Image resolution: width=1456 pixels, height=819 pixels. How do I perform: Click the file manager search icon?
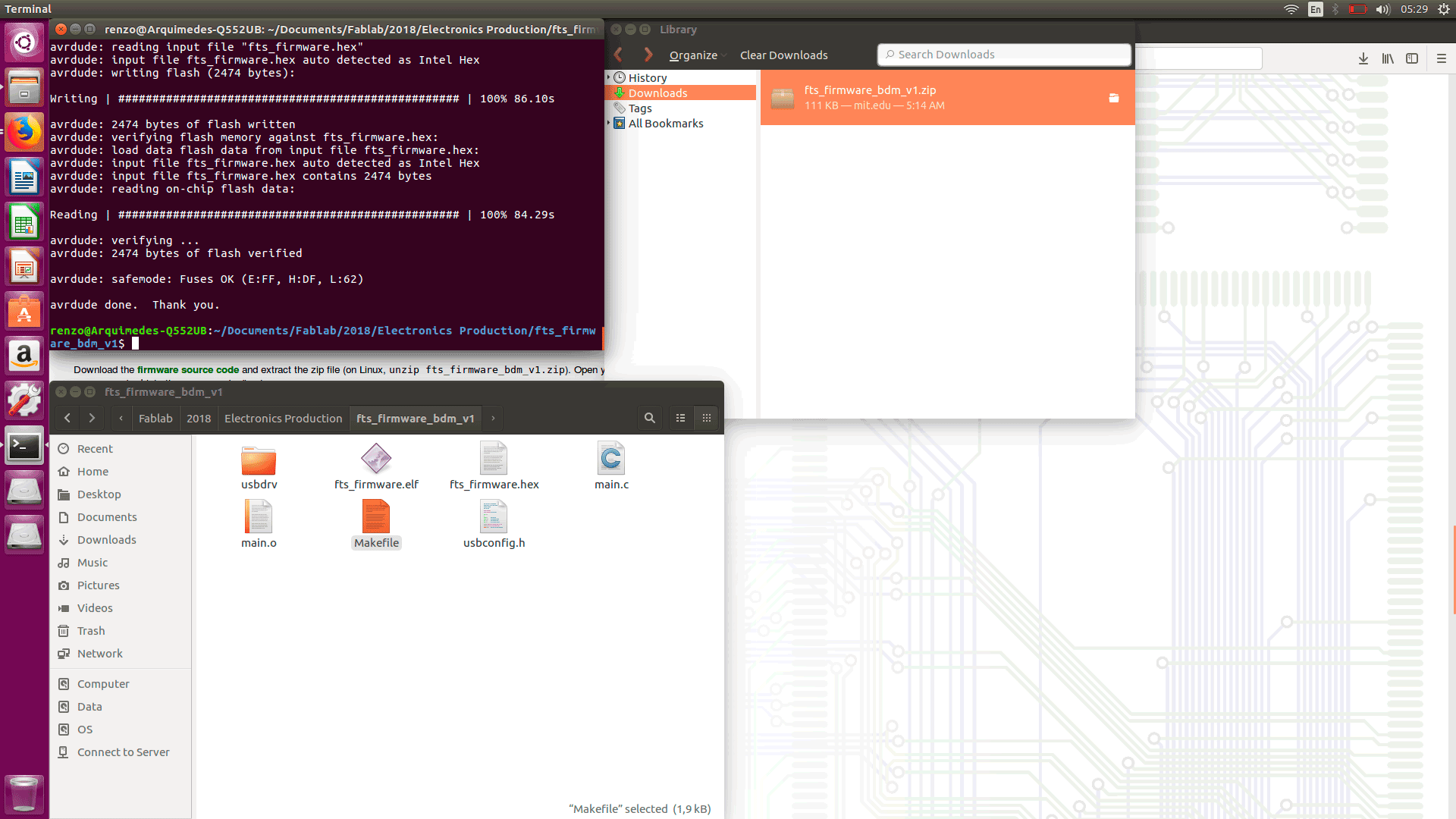[649, 418]
